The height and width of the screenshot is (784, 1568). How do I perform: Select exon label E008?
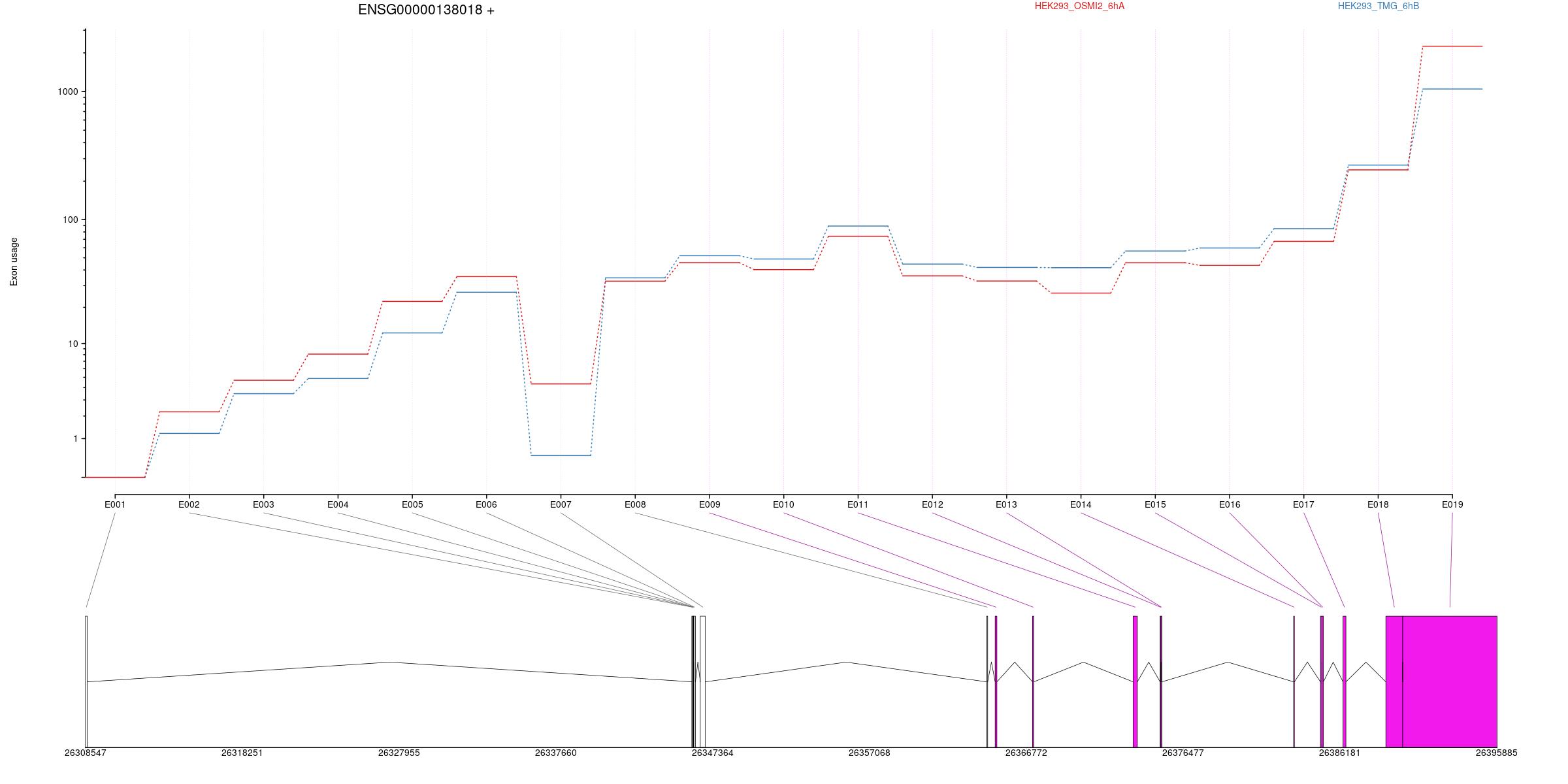pos(635,504)
